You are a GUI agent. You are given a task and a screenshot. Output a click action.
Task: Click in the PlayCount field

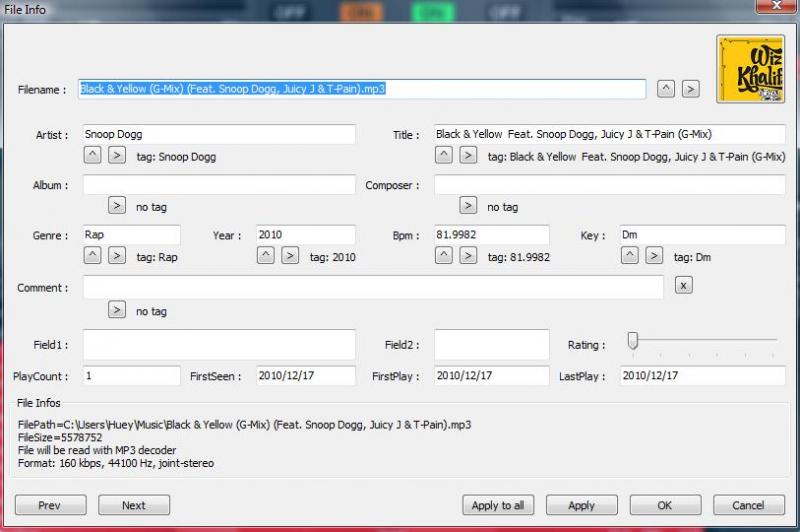tap(132, 376)
